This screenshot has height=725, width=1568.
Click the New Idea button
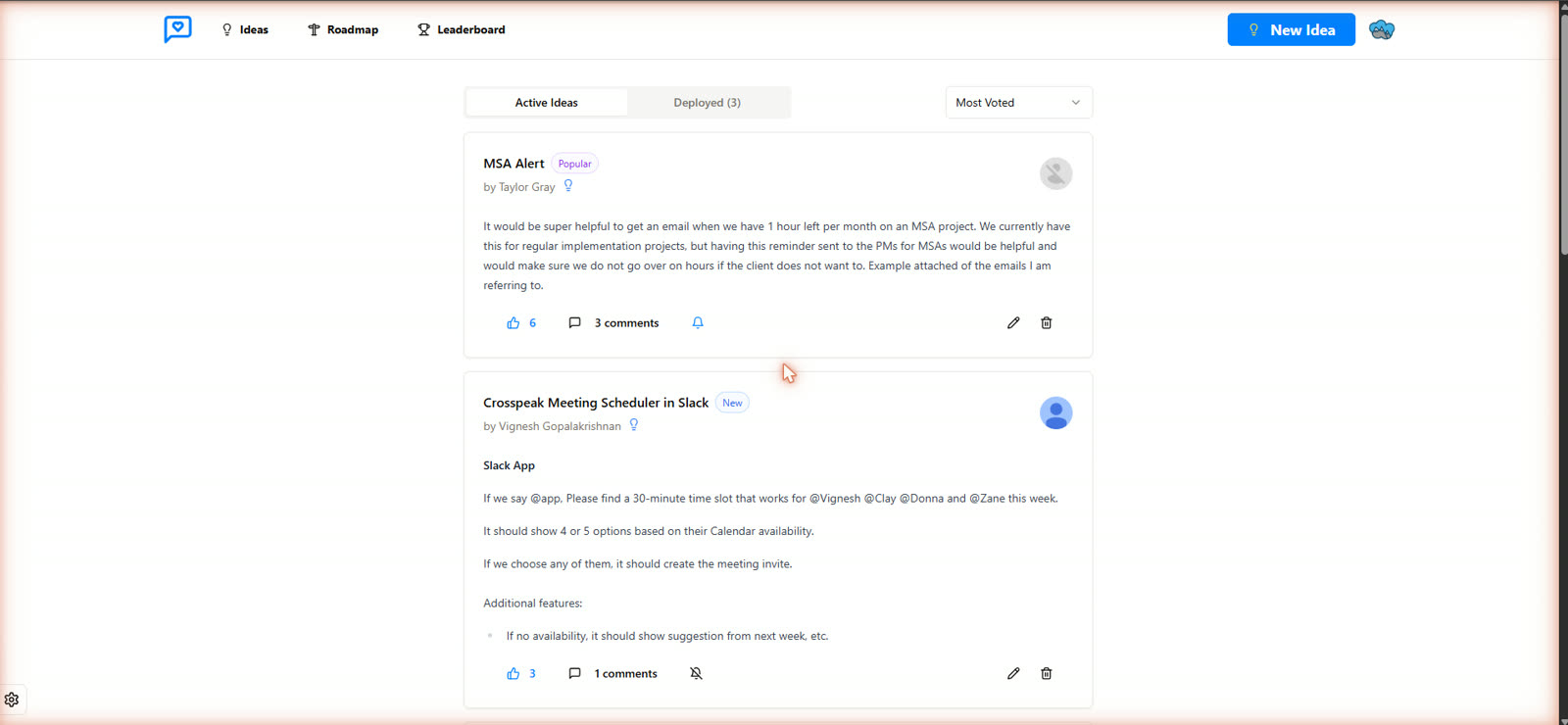click(x=1291, y=29)
